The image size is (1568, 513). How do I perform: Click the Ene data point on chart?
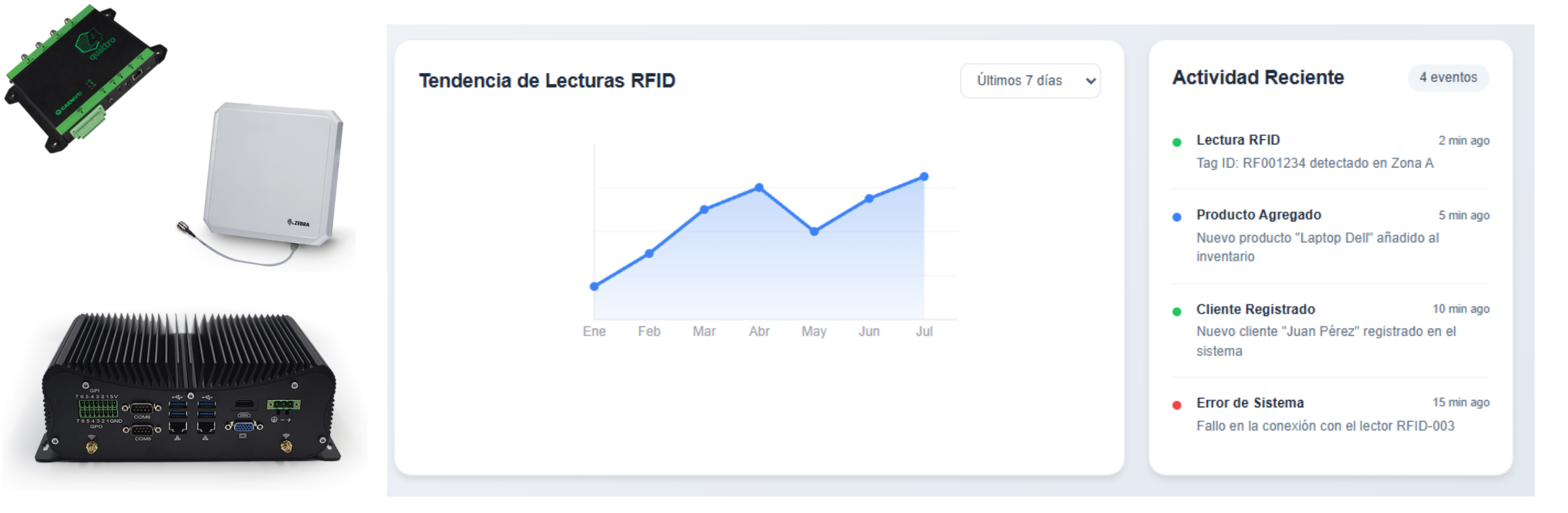click(594, 286)
